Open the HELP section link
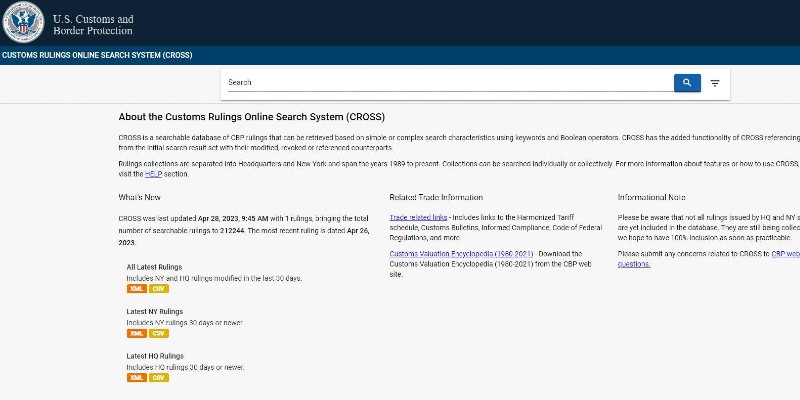800x400 pixels. (153, 174)
